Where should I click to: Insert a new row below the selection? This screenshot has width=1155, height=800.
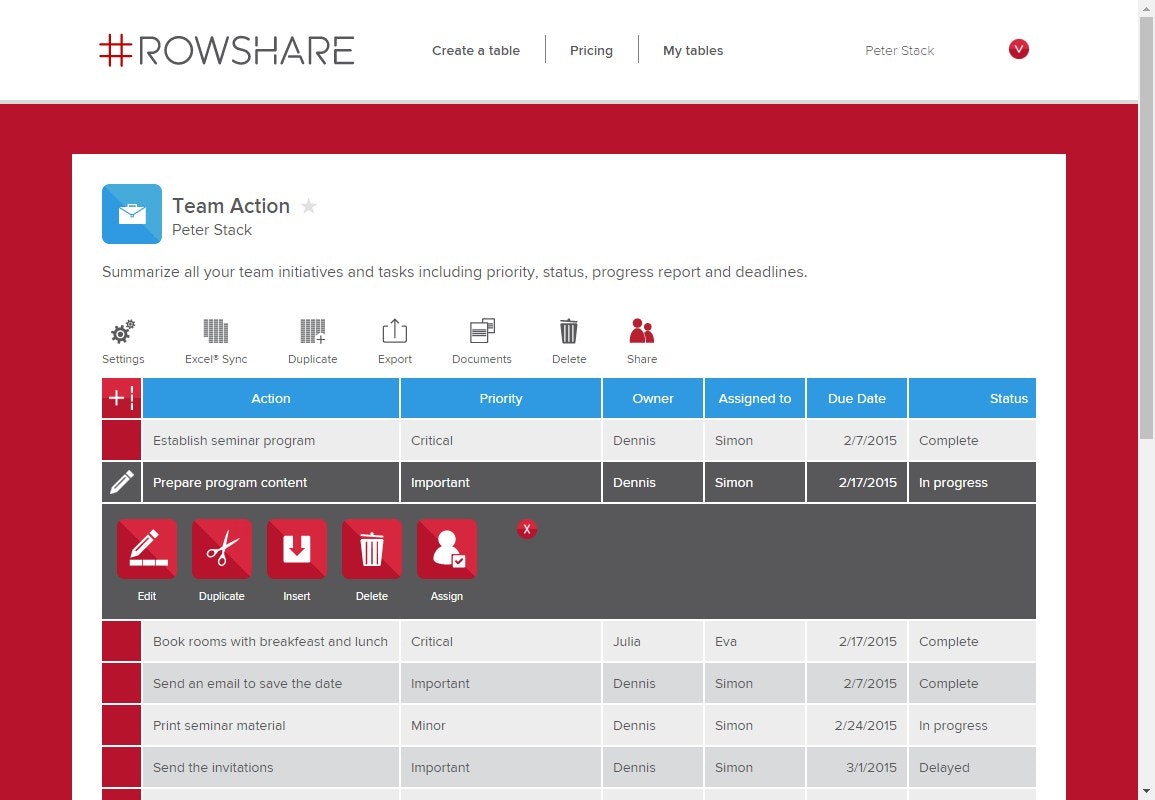pyautogui.click(x=296, y=548)
